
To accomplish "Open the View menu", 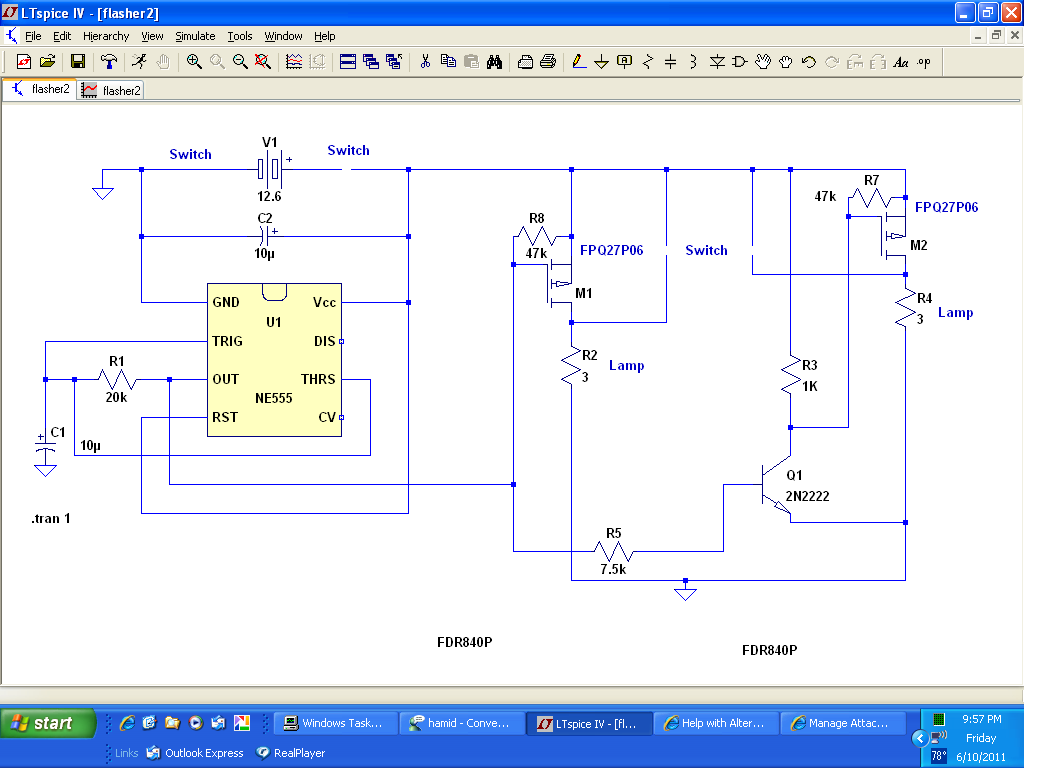I will pyautogui.click(x=152, y=36).
